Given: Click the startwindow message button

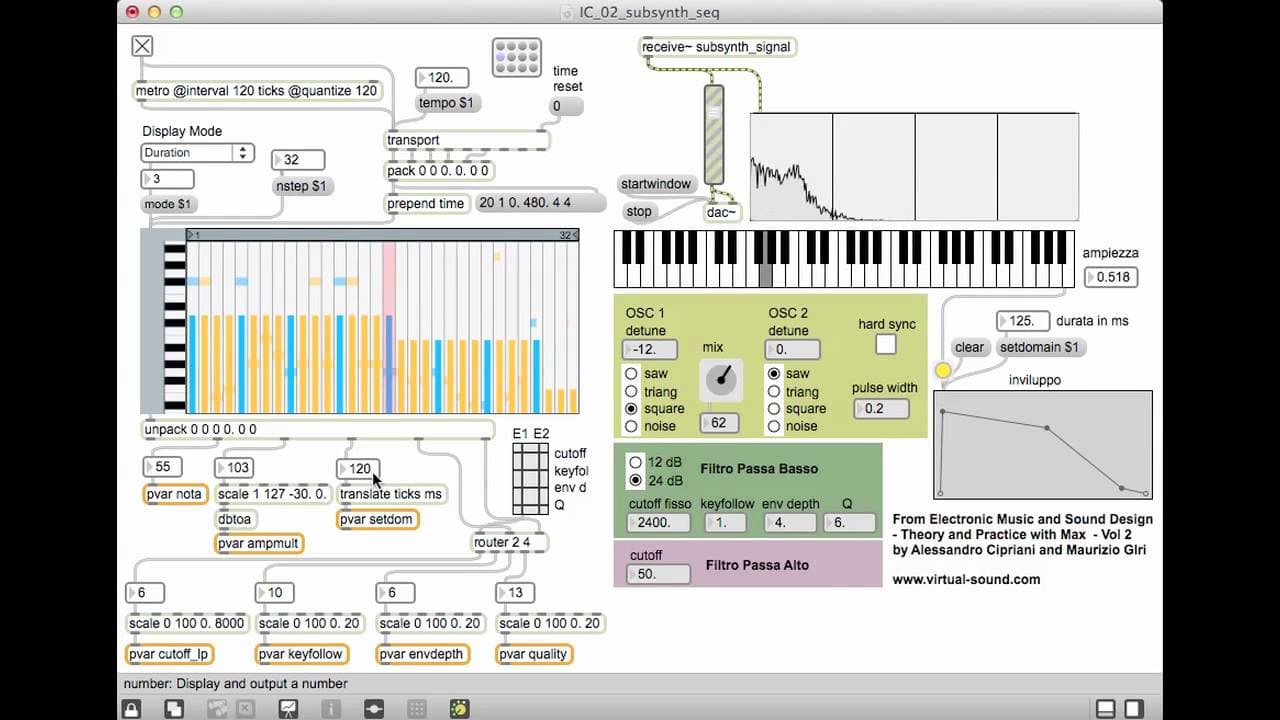Looking at the screenshot, I should click(x=656, y=184).
